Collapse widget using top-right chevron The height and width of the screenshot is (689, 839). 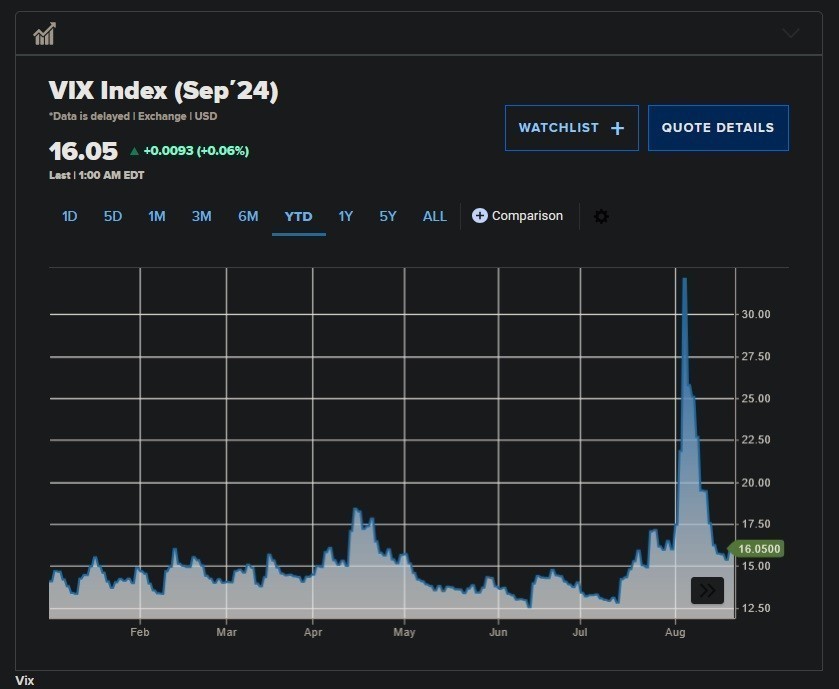click(x=790, y=33)
